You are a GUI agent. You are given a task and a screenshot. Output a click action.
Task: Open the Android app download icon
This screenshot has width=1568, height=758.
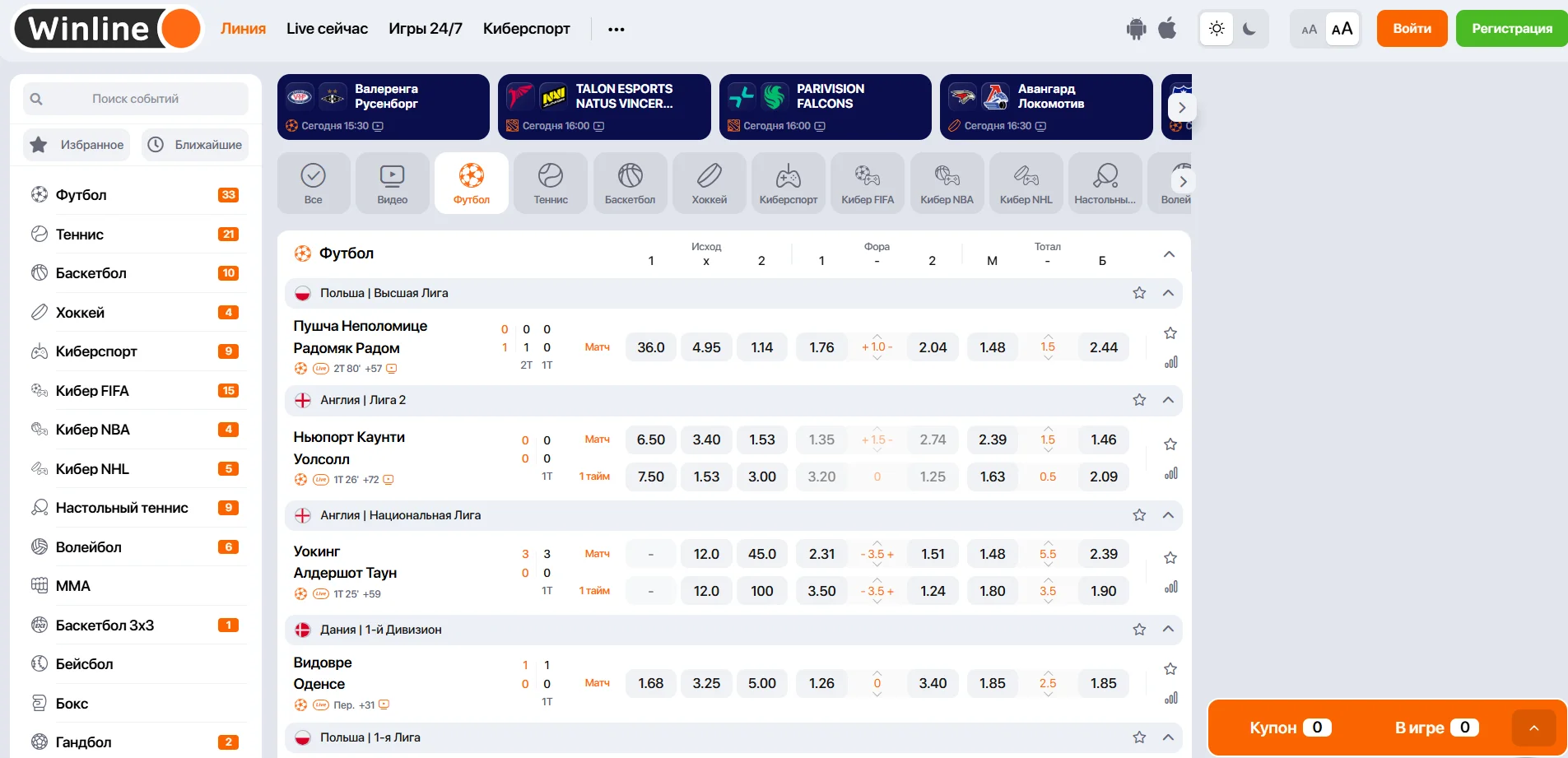[x=1136, y=29]
